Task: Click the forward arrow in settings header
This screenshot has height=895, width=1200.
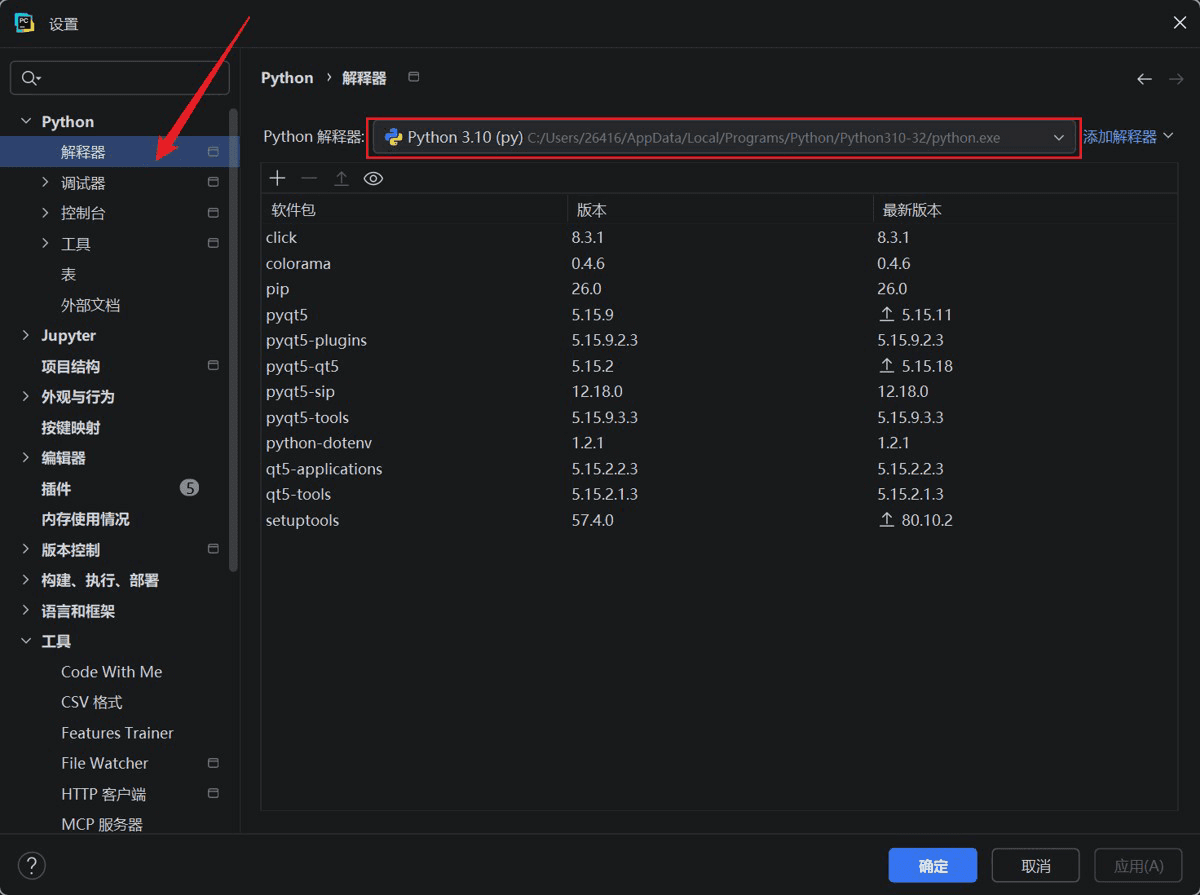Action: pos(1176,78)
